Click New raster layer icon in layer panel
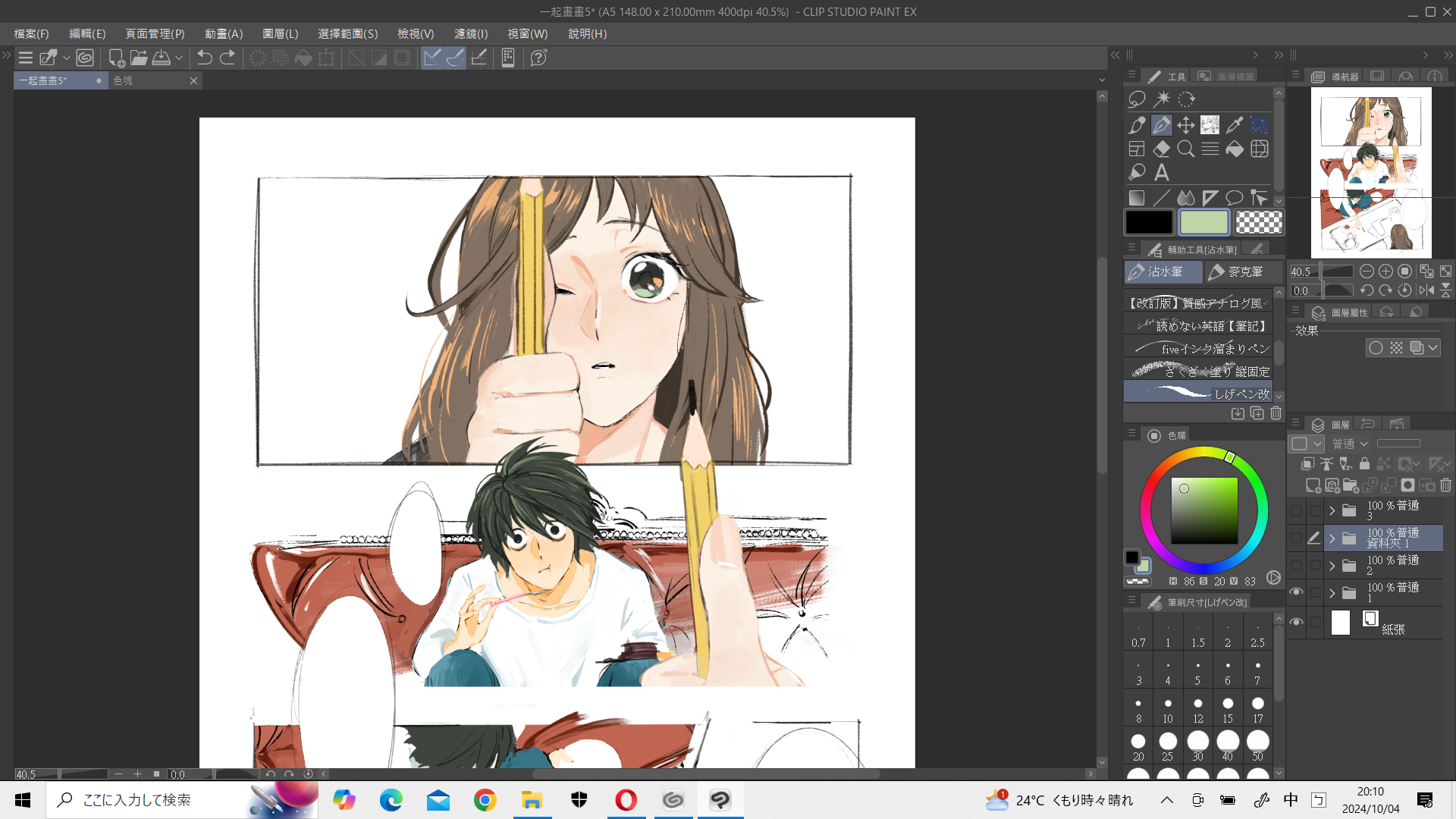The height and width of the screenshot is (819, 1456). coord(1313,485)
